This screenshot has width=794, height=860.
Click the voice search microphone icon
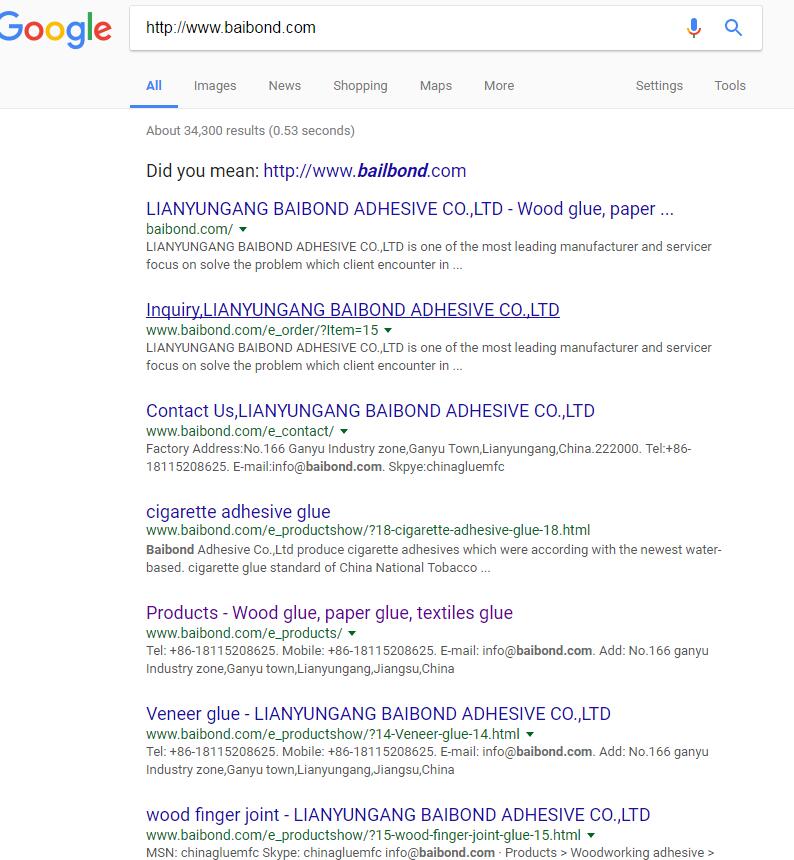[x=694, y=27]
